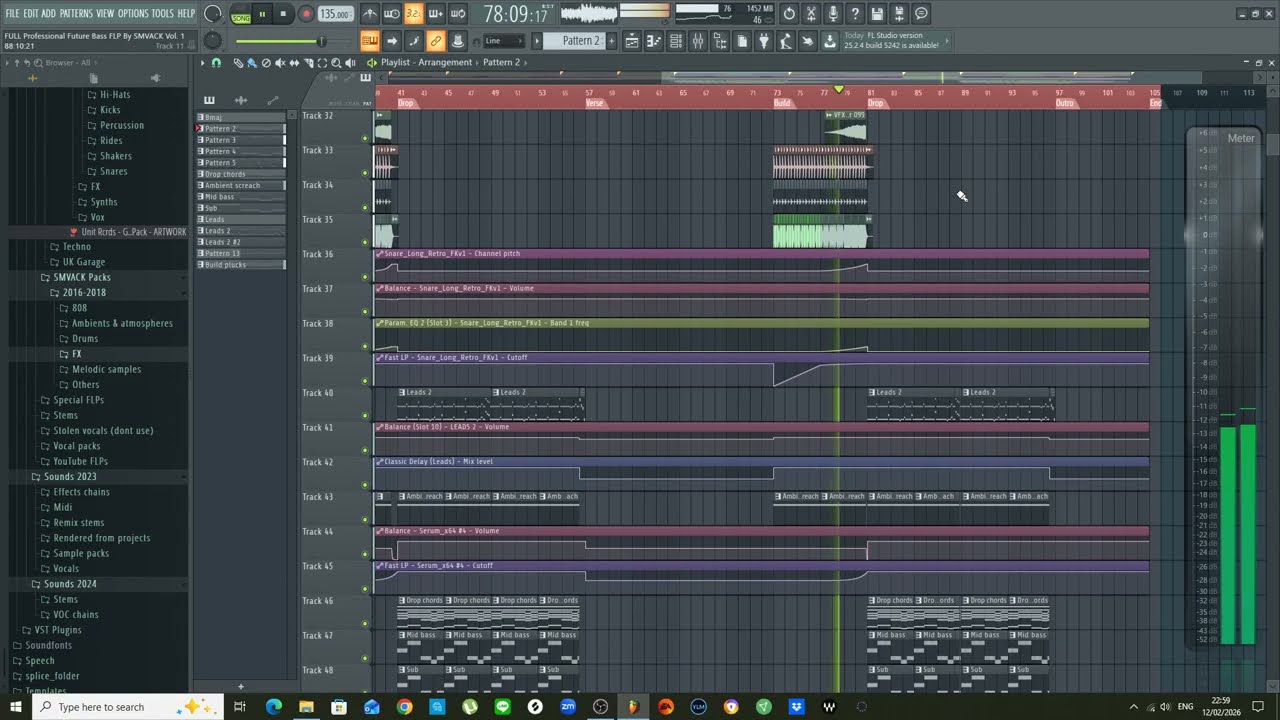The height and width of the screenshot is (720, 1280).
Task: Toggle loop recording icon
Action: (x=457, y=14)
